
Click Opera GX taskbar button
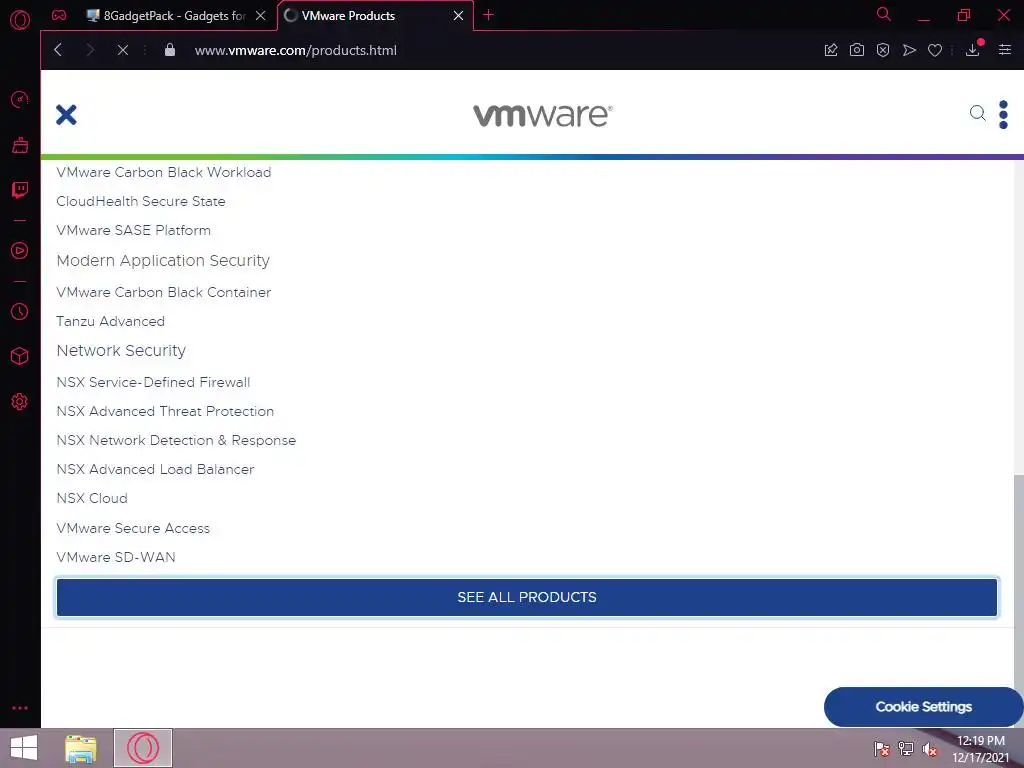[143, 748]
